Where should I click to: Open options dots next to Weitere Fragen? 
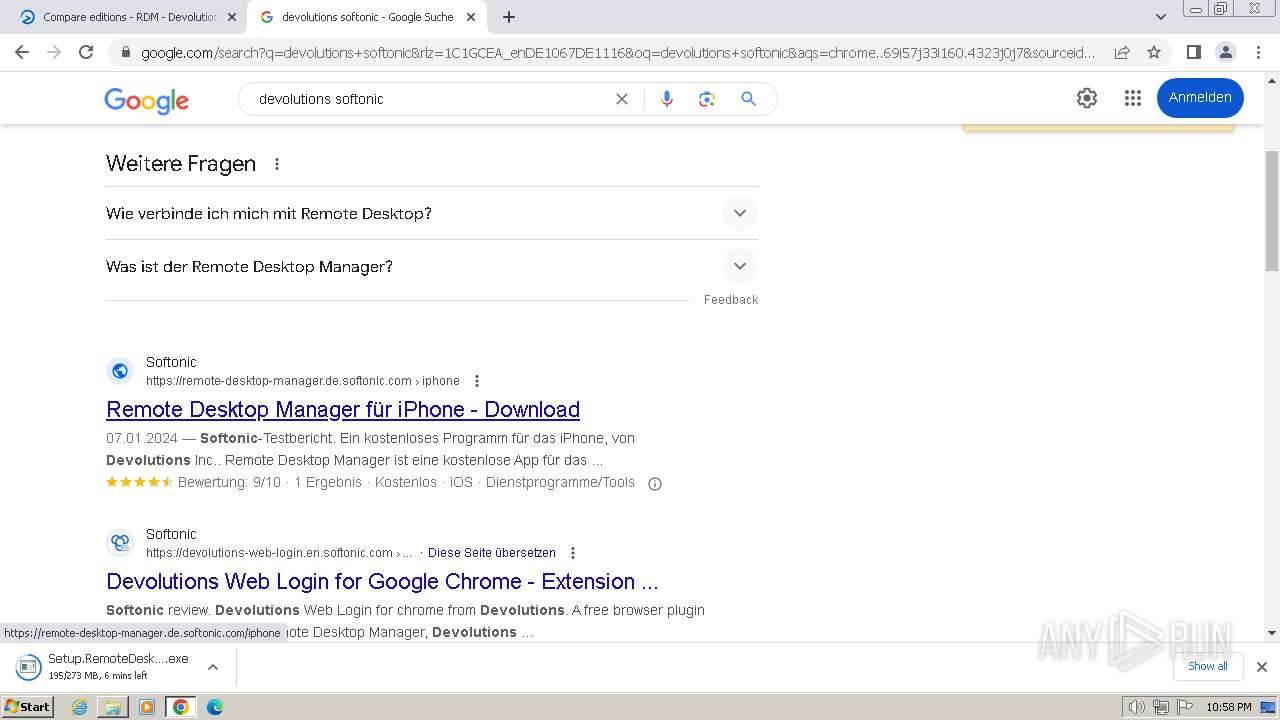(277, 164)
